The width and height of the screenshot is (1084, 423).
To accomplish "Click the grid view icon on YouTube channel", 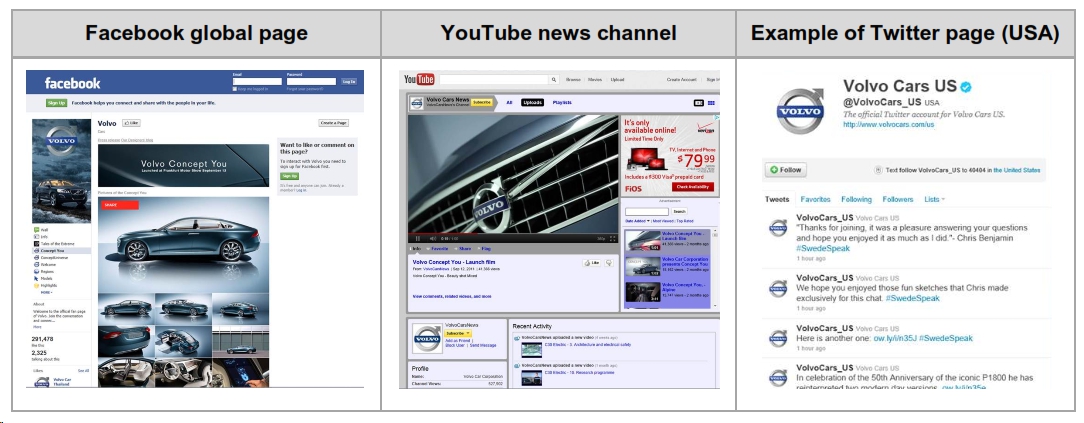I will click(x=711, y=103).
